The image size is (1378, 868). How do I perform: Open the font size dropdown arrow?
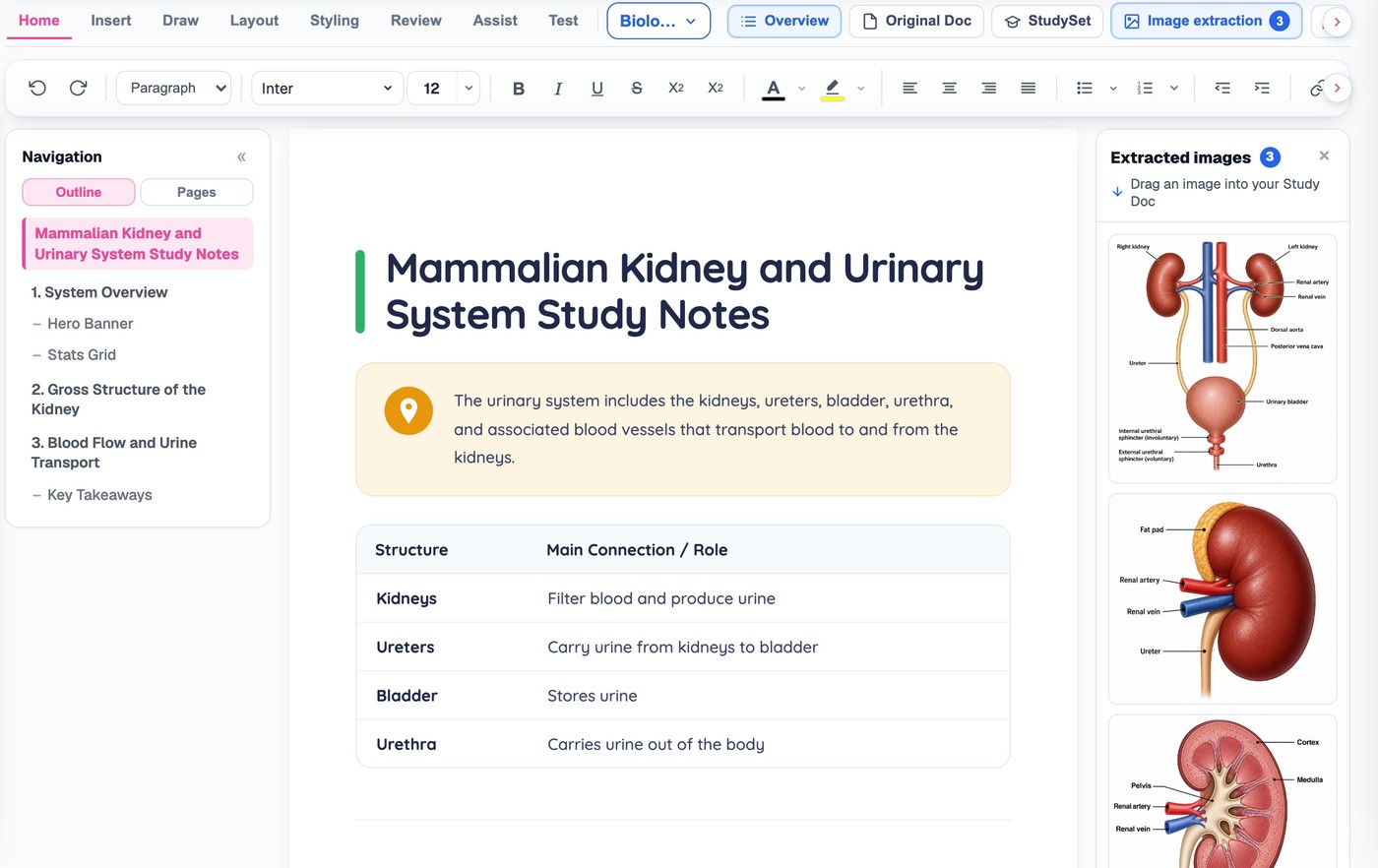click(x=469, y=89)
